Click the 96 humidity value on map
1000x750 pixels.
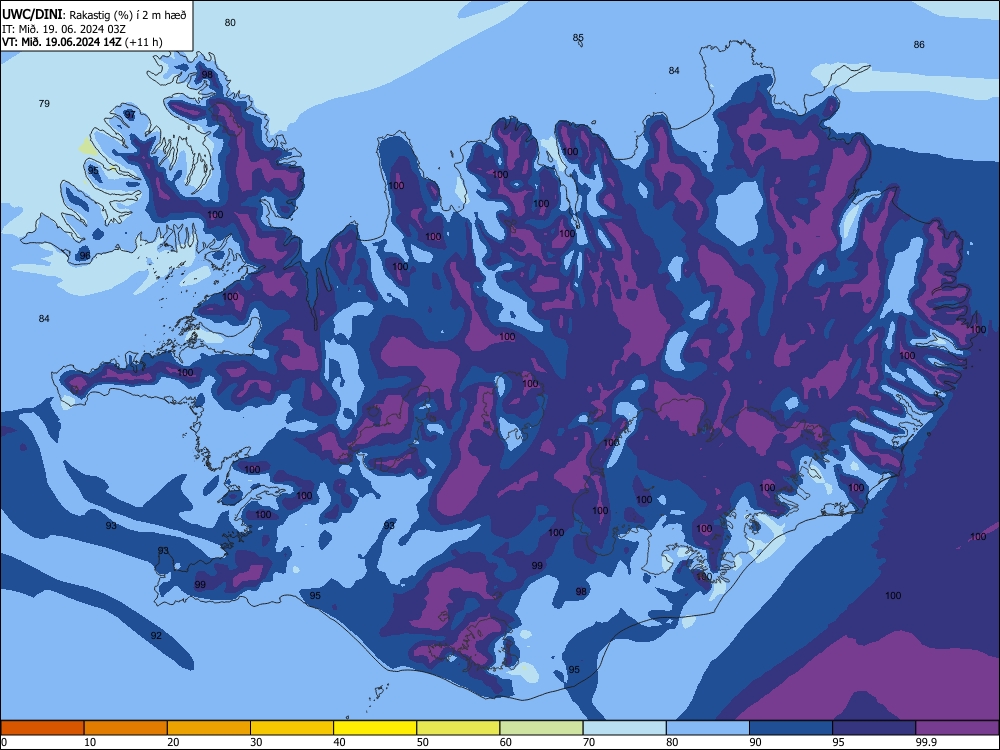tap(85, 256)
